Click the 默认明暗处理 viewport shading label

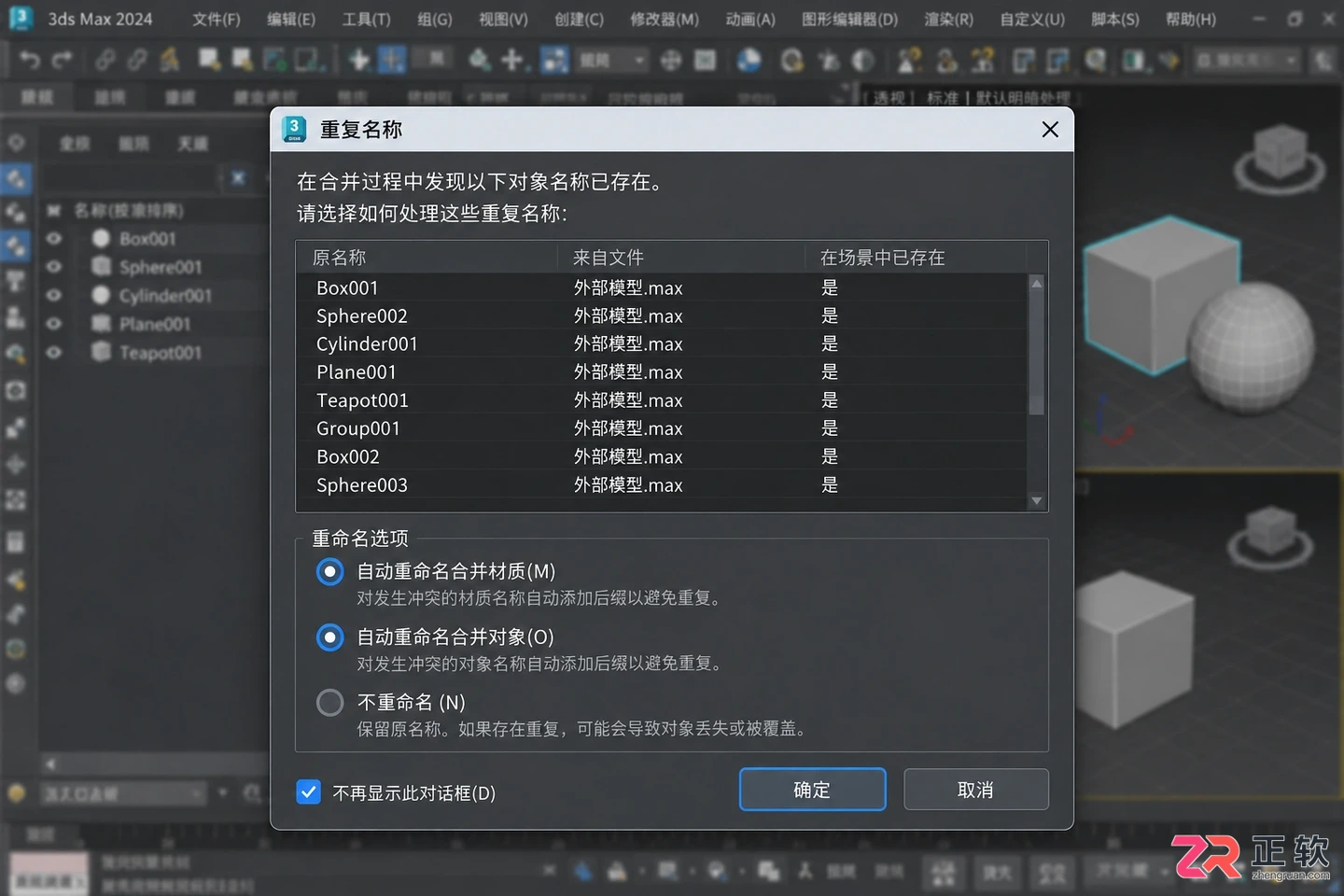pyautogui.click(x=1023, y=97)
